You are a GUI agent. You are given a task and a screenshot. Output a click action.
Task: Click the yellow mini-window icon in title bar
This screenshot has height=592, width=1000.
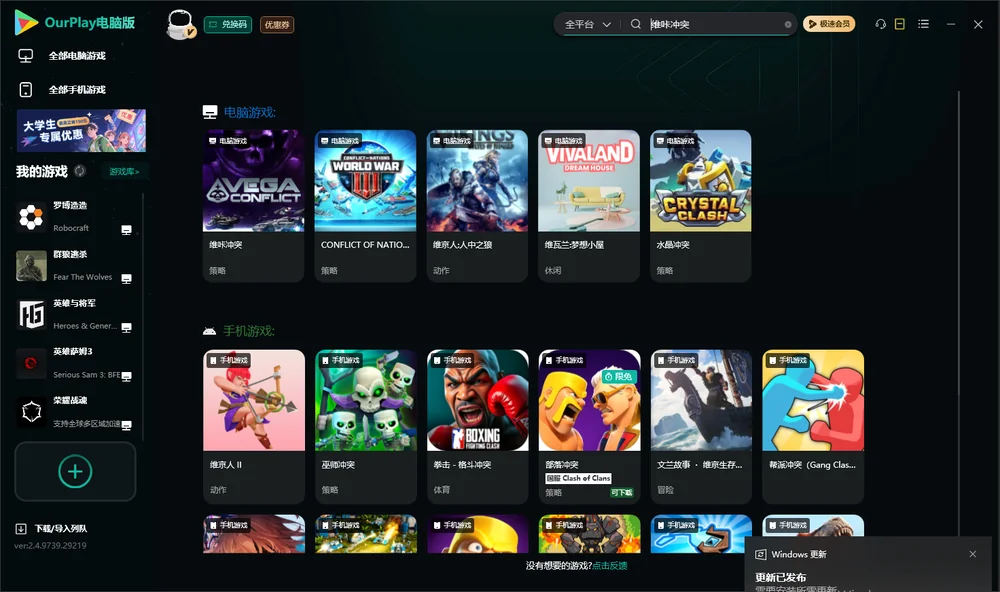tap(900, 24)
